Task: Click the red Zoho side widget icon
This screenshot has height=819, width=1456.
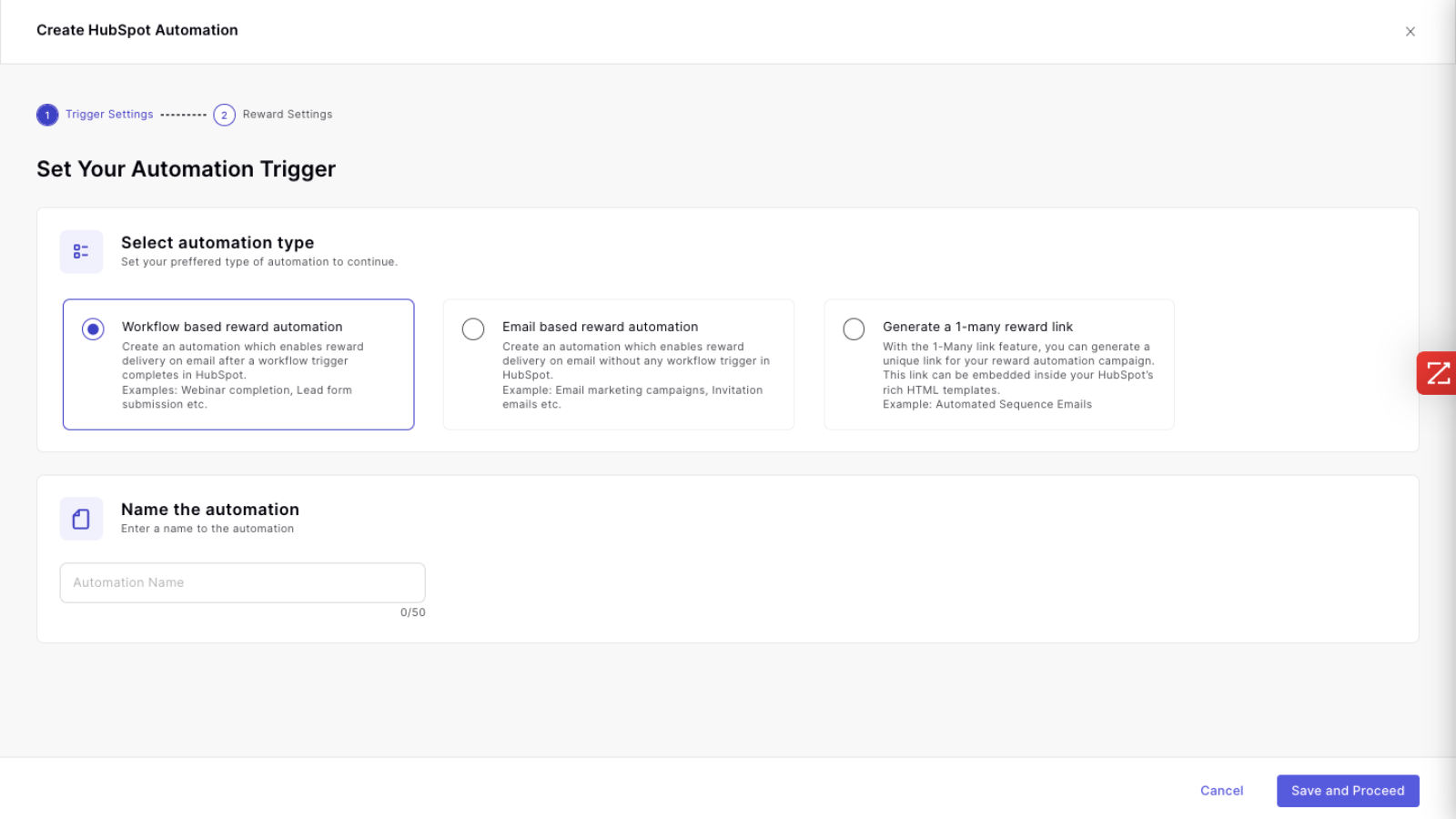Action: [1437, 373]
